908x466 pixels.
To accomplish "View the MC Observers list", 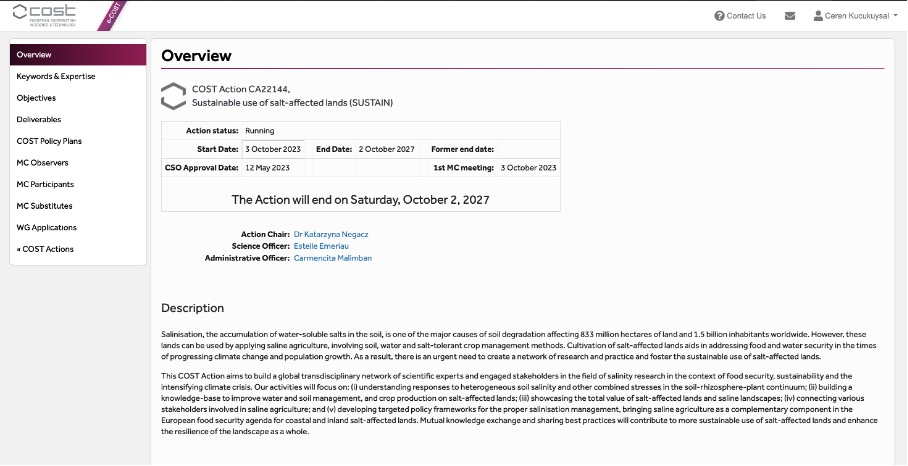I will (x=43, y=163).
